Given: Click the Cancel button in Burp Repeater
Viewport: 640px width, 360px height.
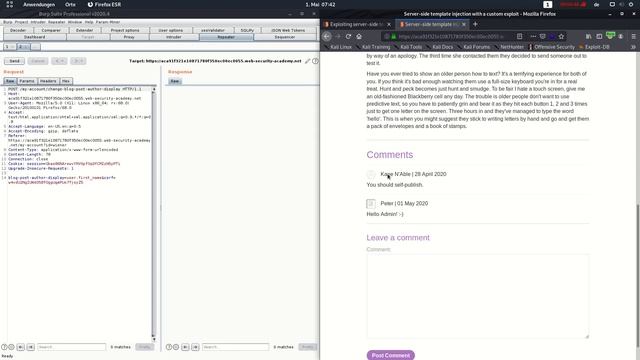Looking at the screenshot, I should click(x=38, y=61).
